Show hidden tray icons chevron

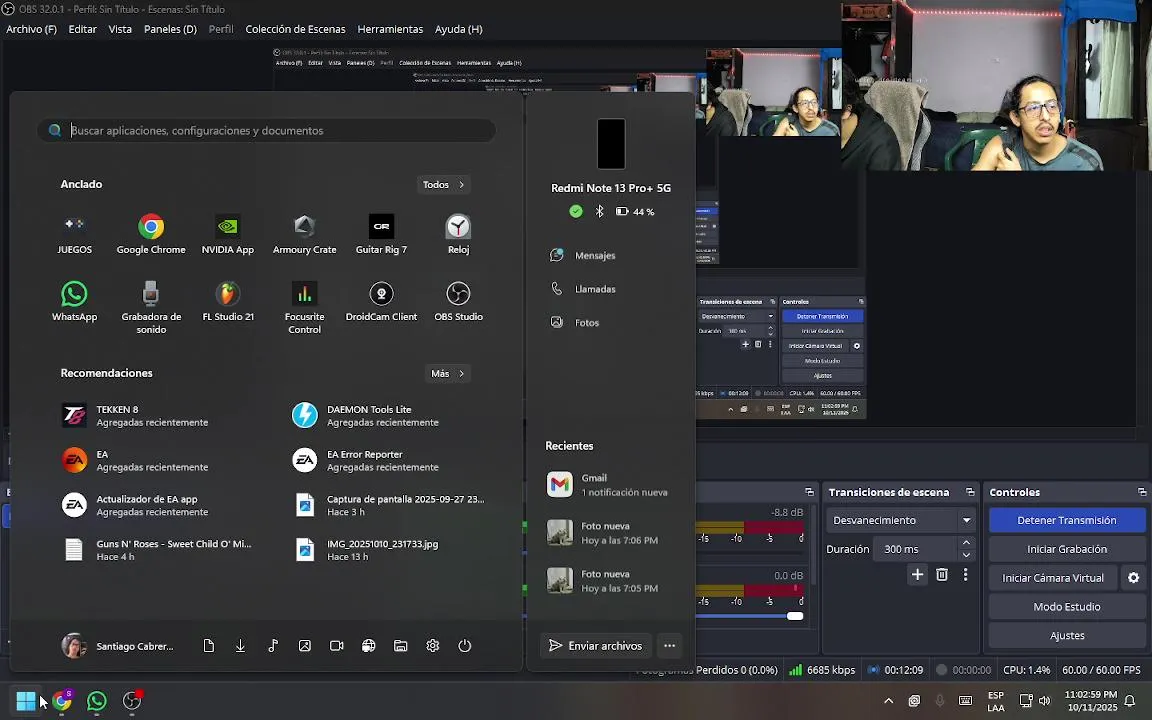click(x=888, y=701)
